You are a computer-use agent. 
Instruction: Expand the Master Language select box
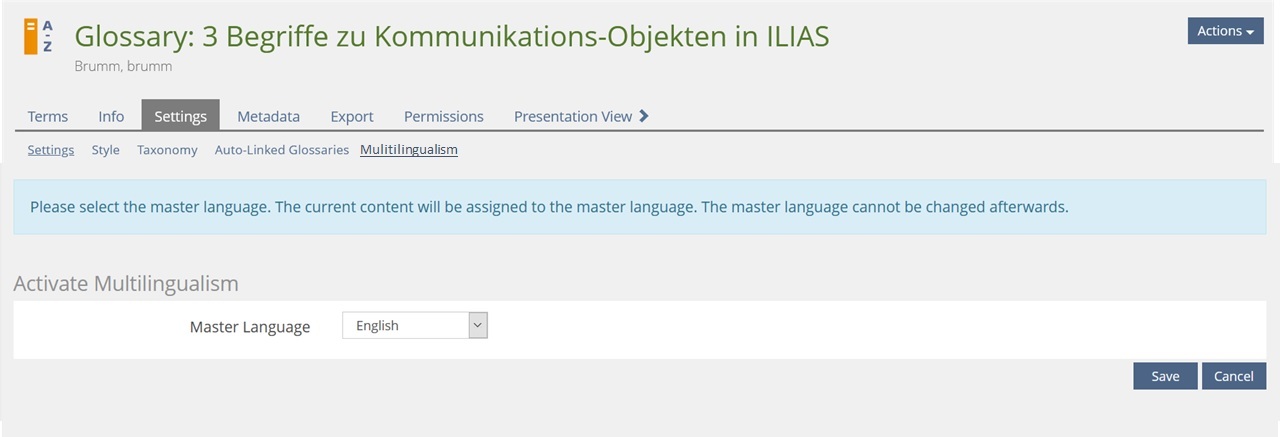tap(414, 325)
